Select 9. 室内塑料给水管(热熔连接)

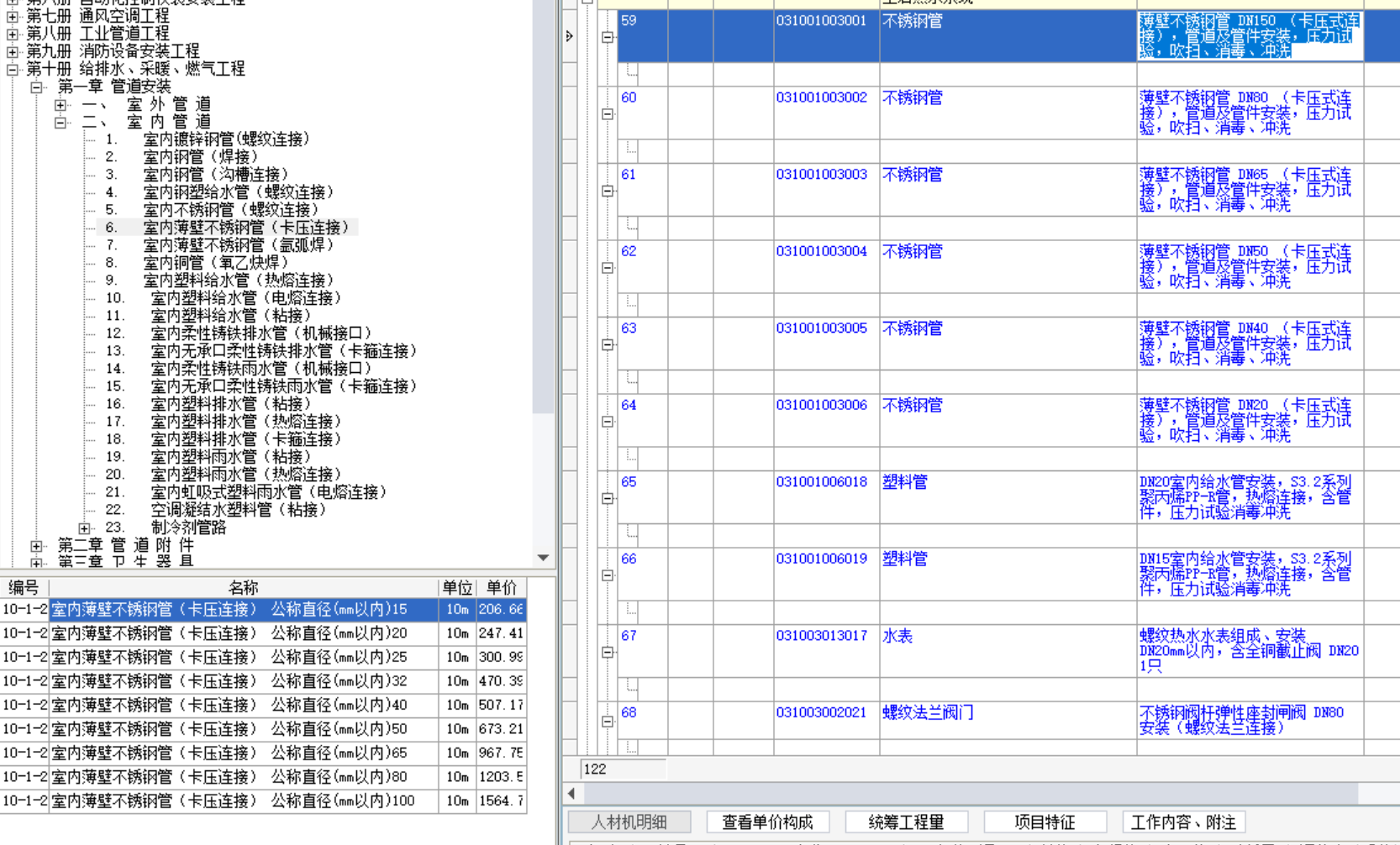220,281
